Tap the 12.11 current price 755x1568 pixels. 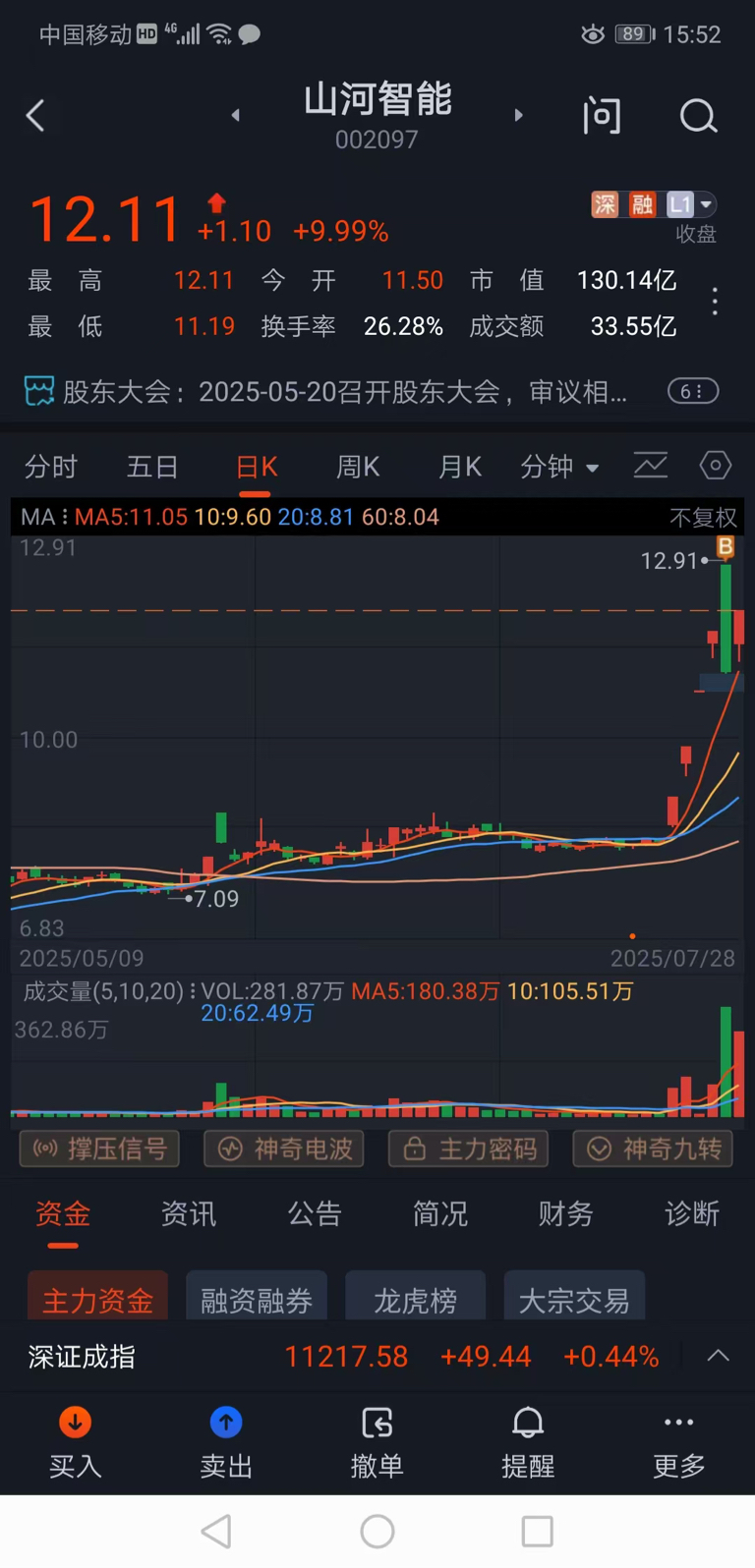pos(105,219)
